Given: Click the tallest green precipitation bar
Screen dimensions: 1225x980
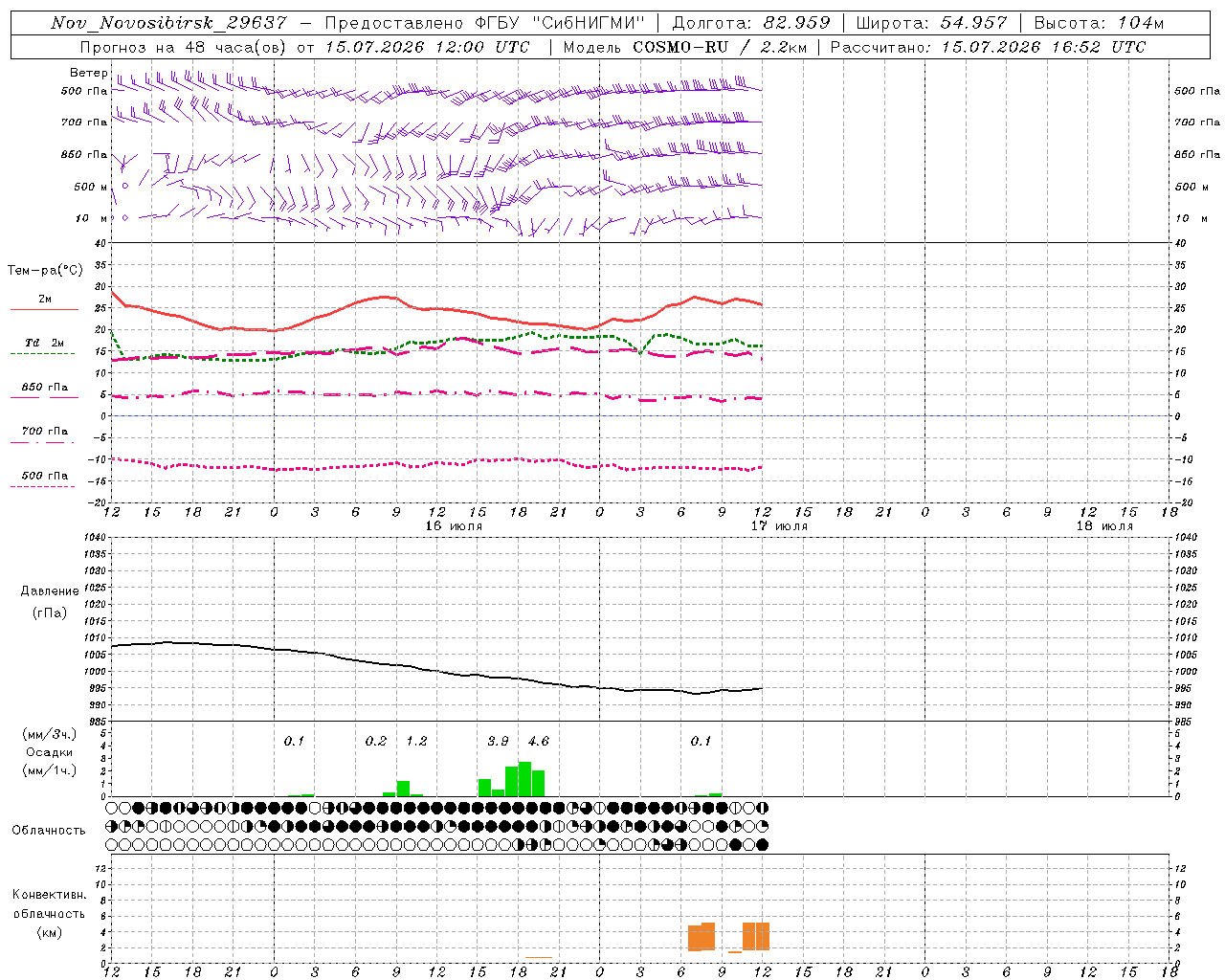Looking at the screenshot, I should coord(524,779).
